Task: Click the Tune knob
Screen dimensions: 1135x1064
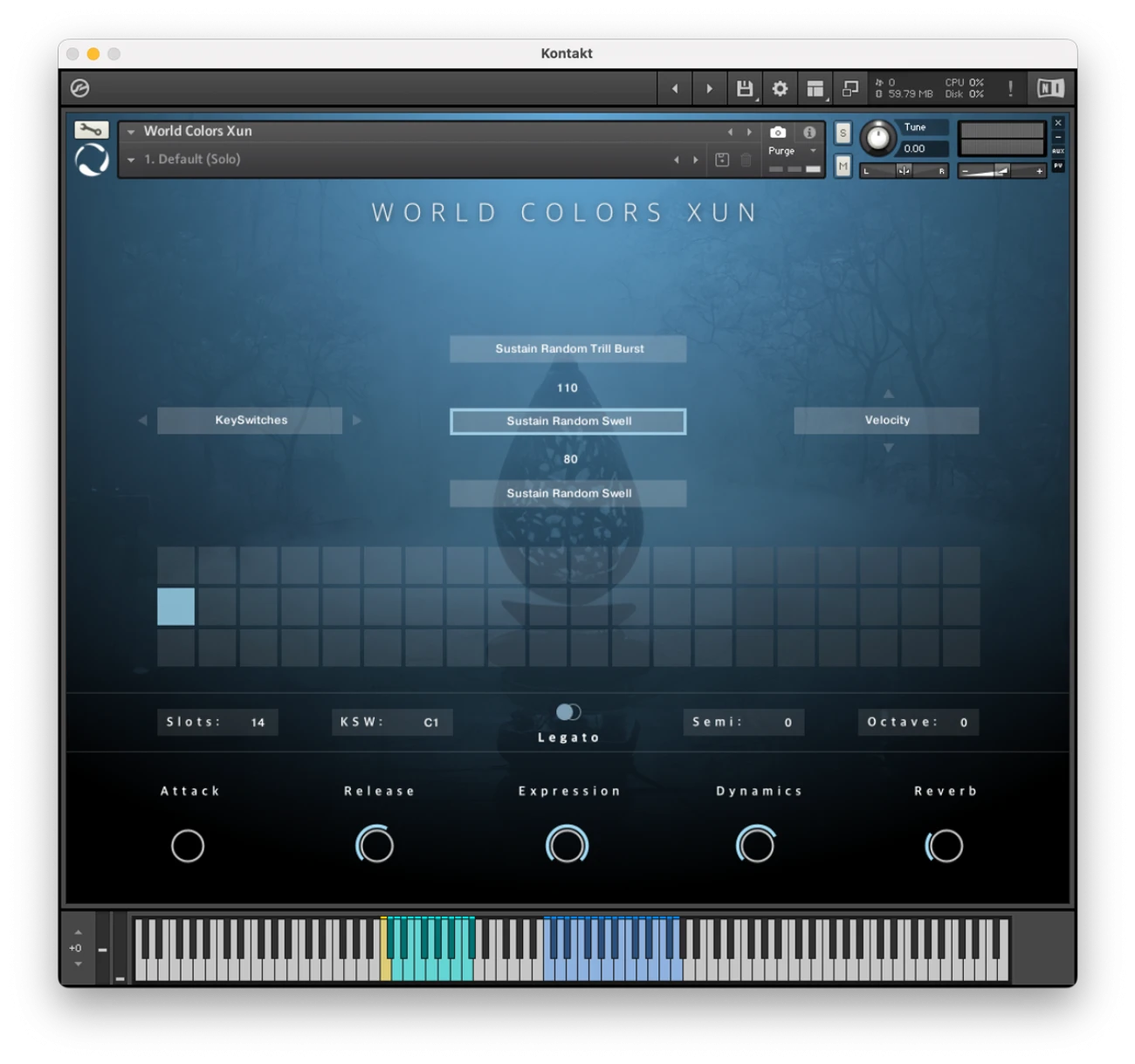Action: [x=877, y=138]
